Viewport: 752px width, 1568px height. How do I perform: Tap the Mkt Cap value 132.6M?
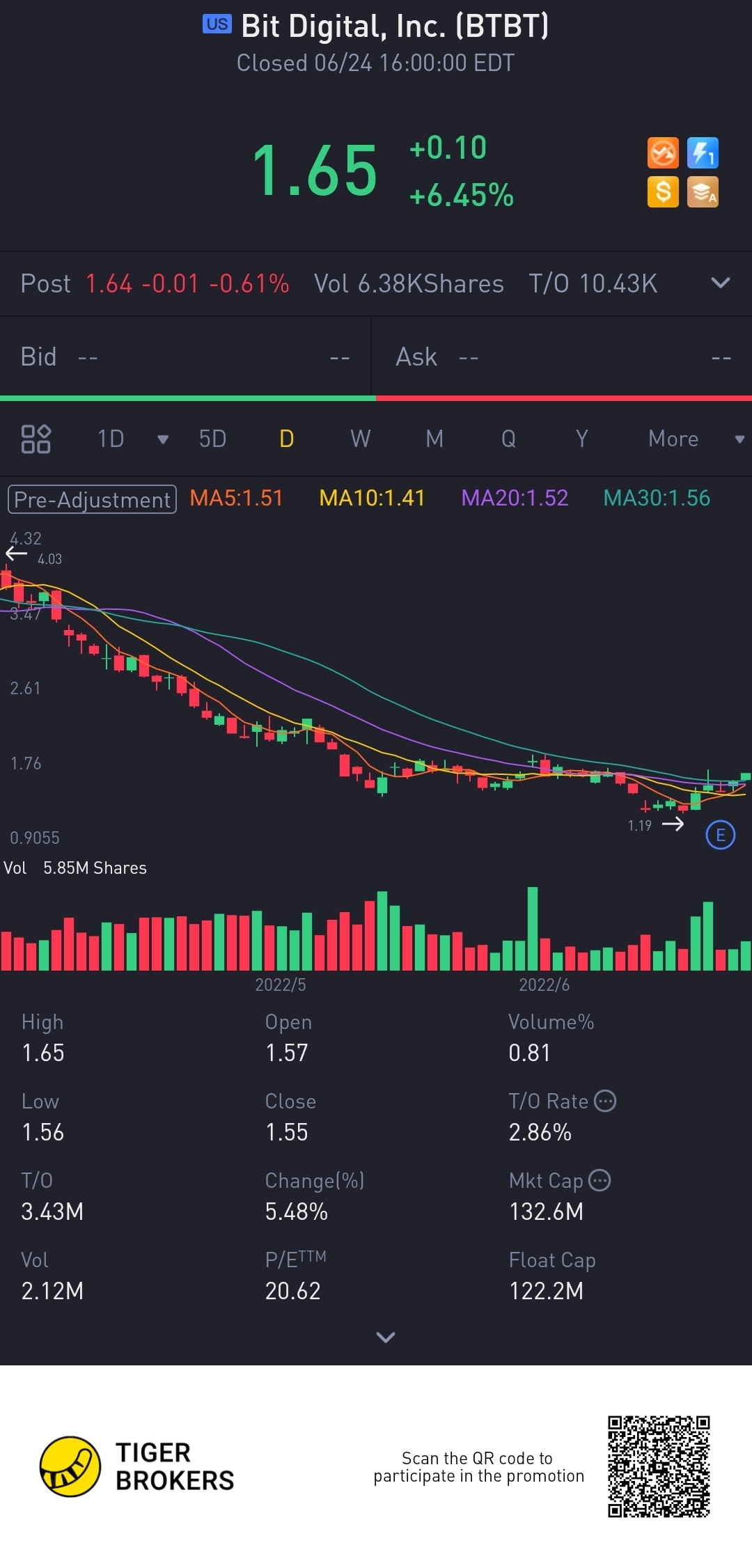click(547, 1212)
